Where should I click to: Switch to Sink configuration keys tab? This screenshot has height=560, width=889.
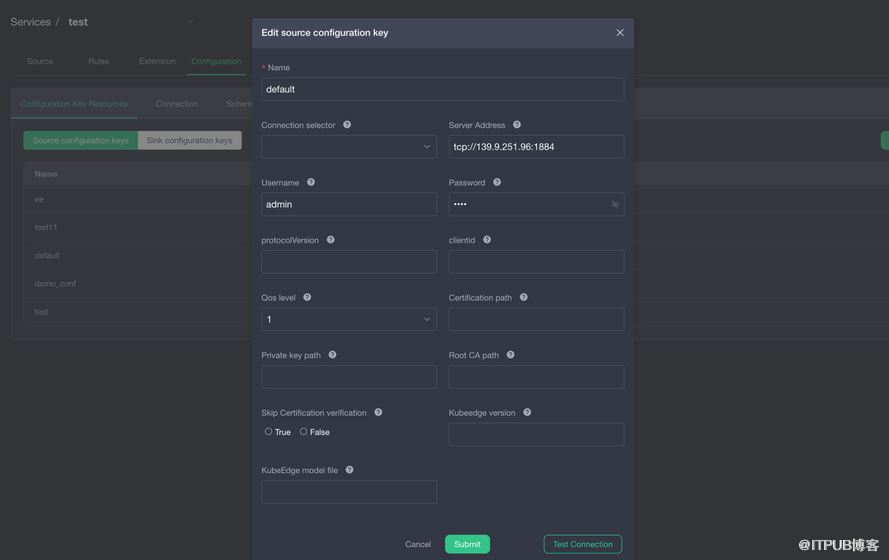click(x=189, y=141)
